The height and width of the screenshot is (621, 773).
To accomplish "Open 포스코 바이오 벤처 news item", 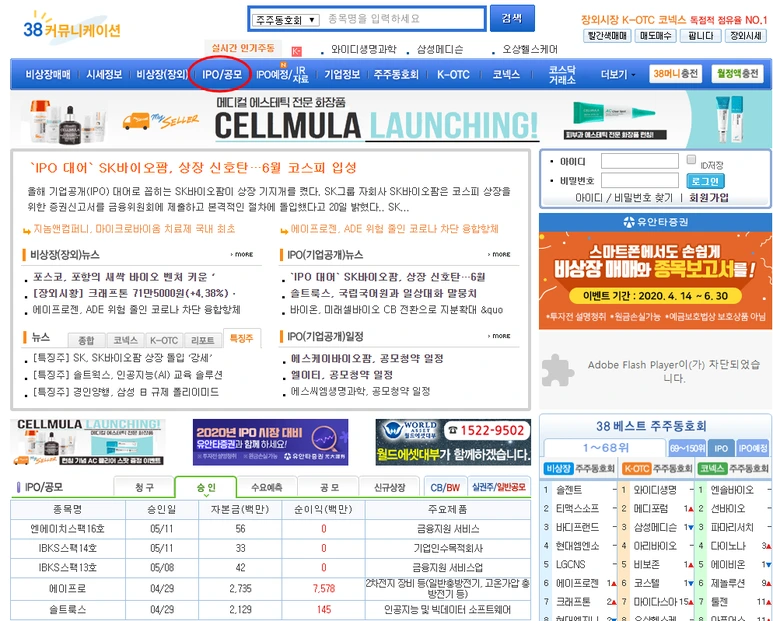I will (x=124, y=276).
